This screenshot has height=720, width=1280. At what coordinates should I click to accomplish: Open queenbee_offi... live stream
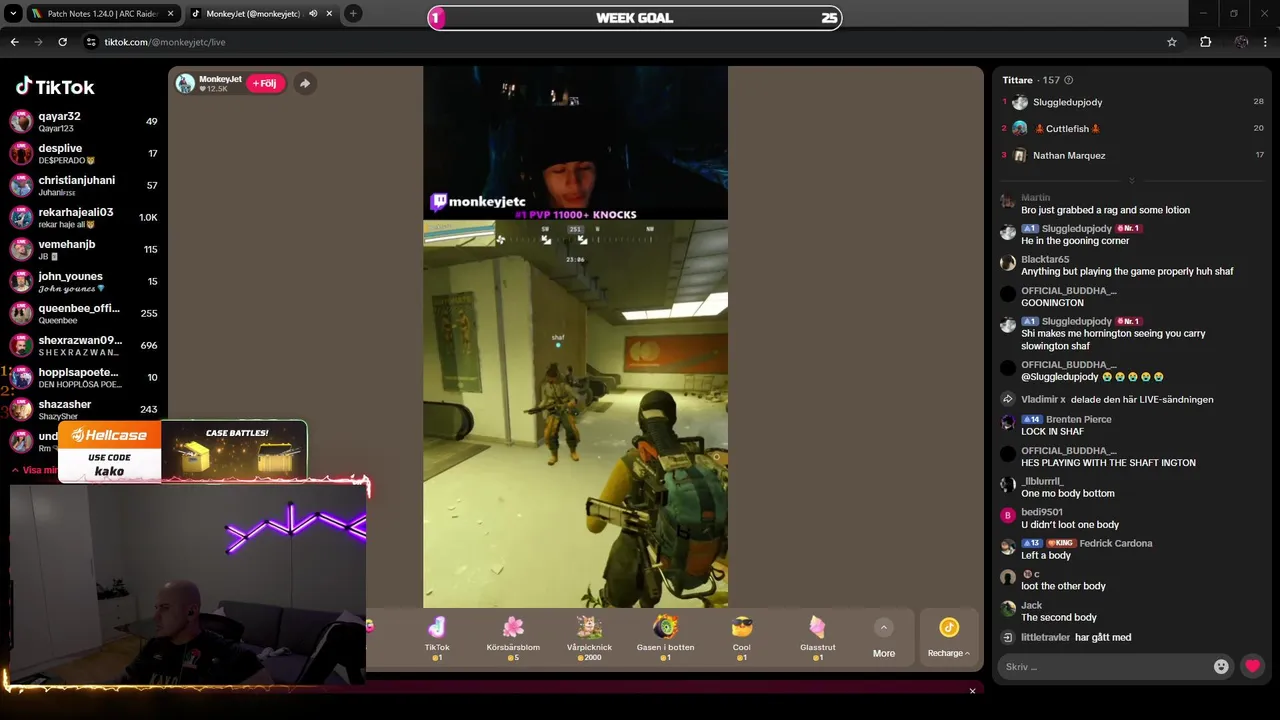[x=84, y=314]
